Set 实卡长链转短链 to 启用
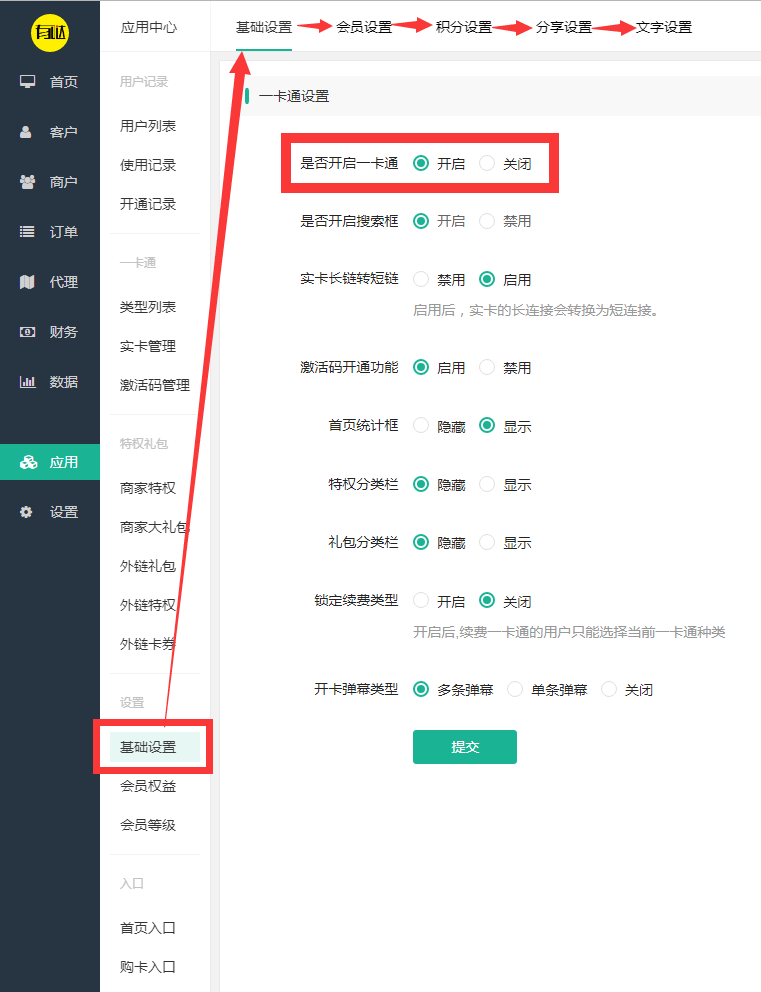Image resolution: width=761 pixels, height=992 pixels. pyautogui.click(x=486, y=279)
